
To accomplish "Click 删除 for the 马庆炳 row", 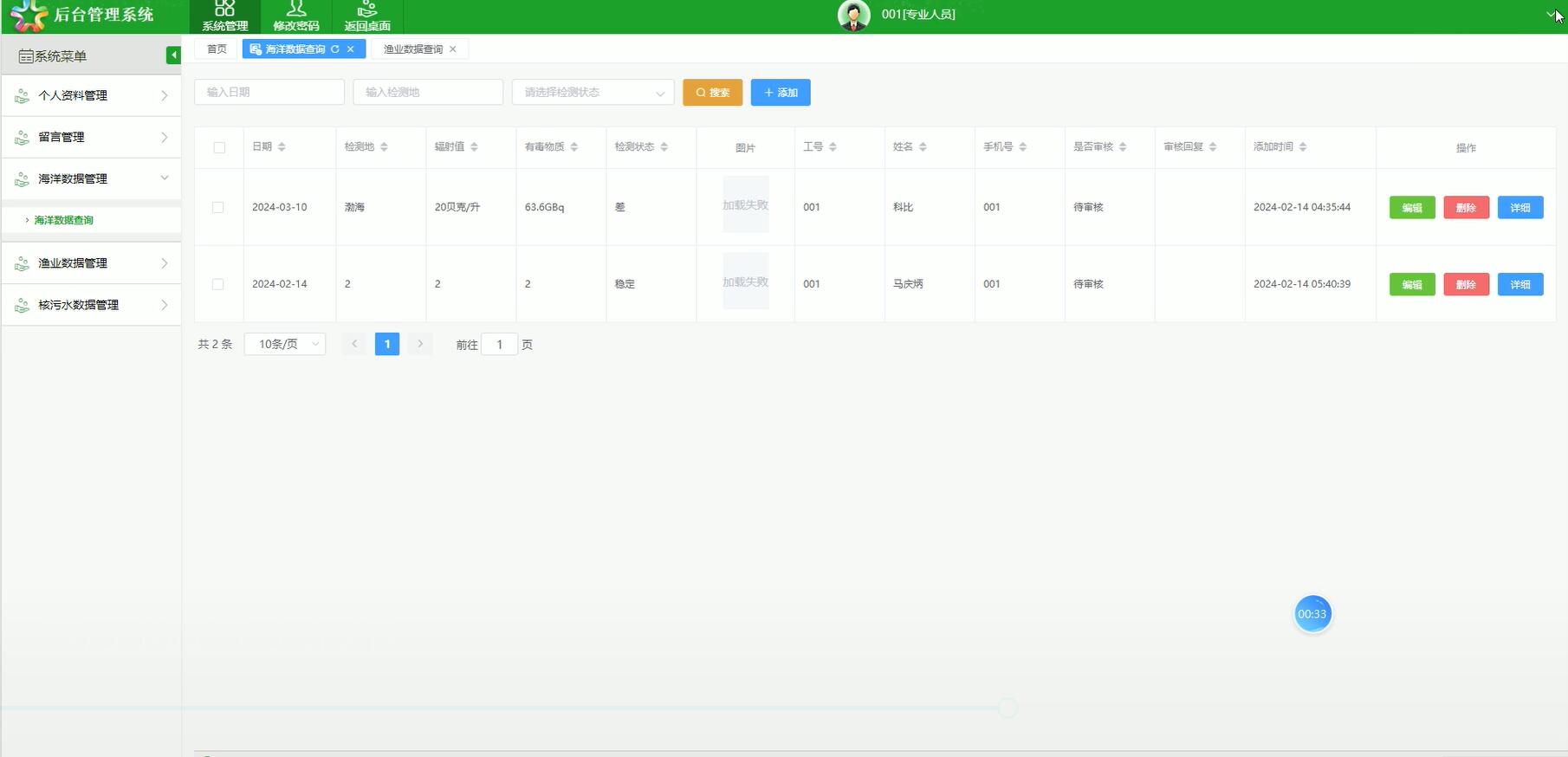I will 1466,284.
